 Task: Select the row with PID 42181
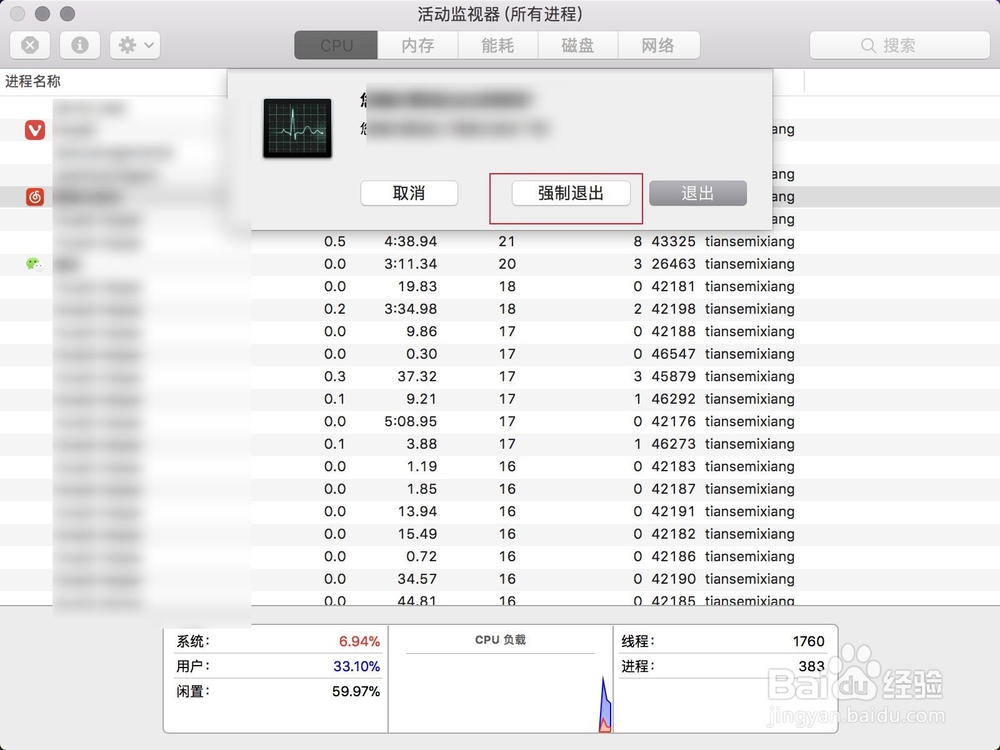coord(500,286)
